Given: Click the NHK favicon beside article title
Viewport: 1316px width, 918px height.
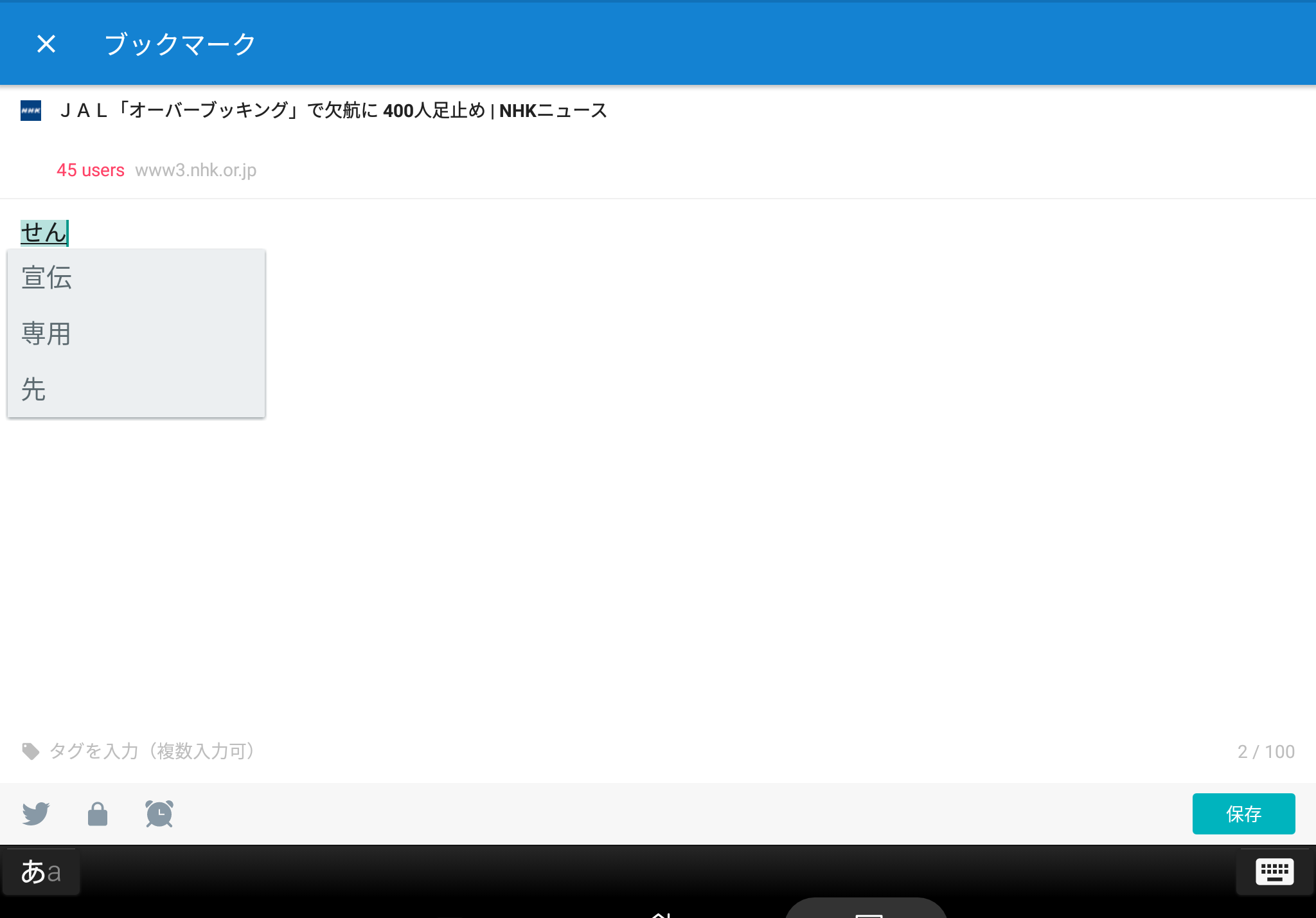Looking at the screenshot, I should pyautogui.click(x=31, y=111).
